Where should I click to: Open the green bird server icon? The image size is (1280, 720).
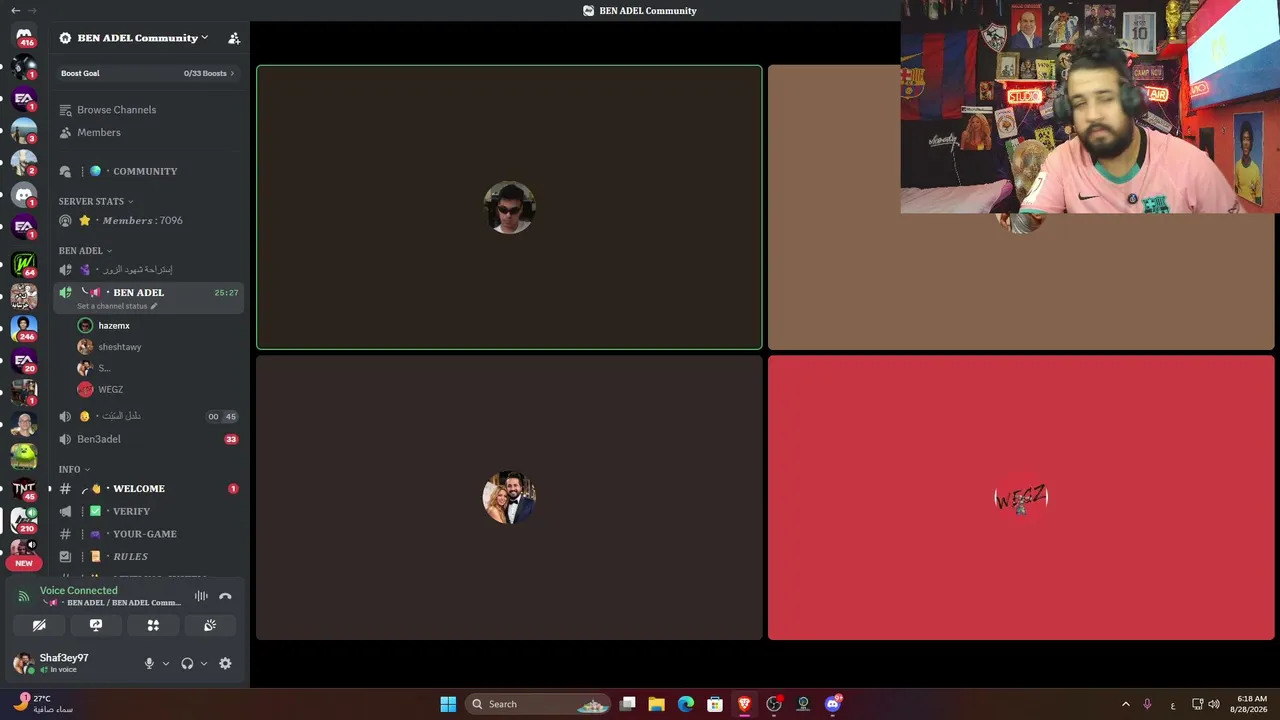click(24, 456)
